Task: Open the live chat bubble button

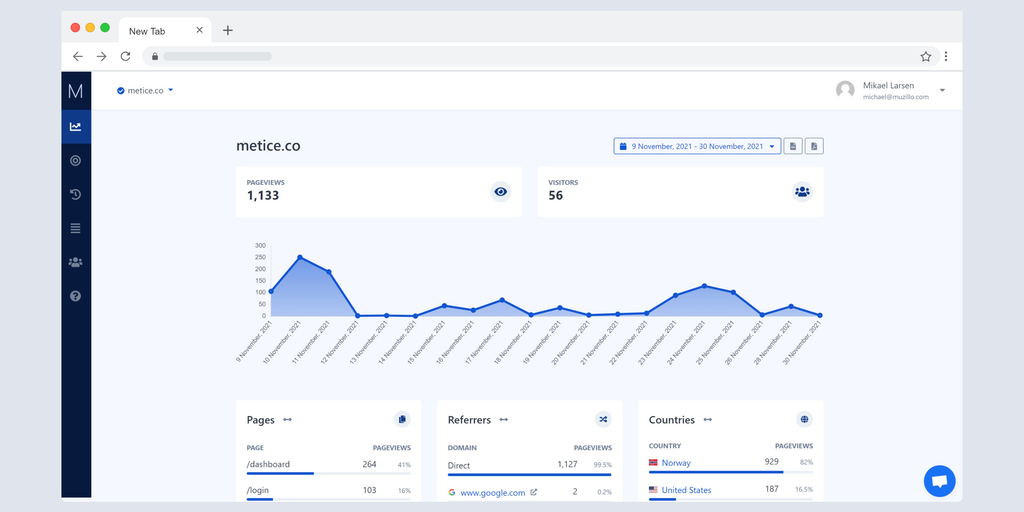Action: coord(939,481)
